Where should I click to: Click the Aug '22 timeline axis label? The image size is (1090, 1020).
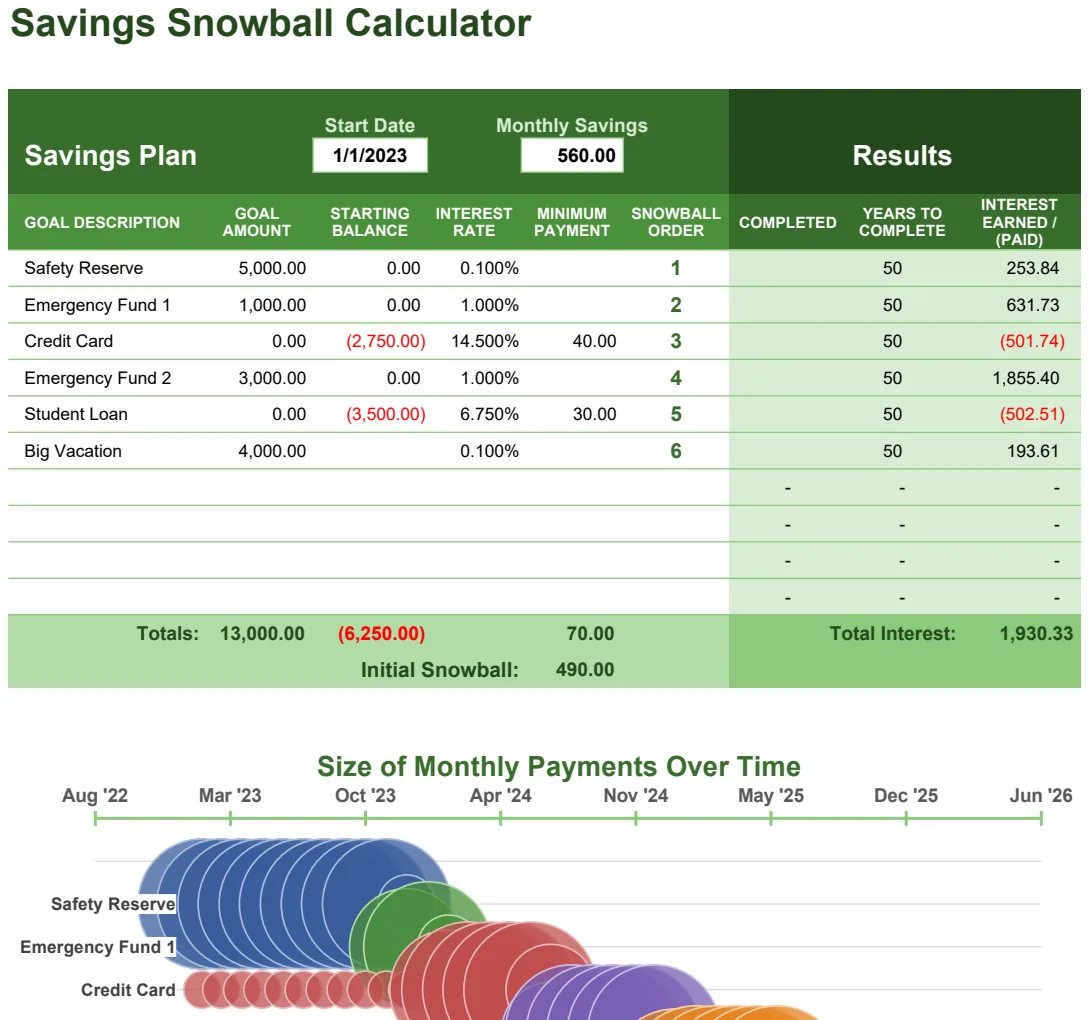coord(95,795)
